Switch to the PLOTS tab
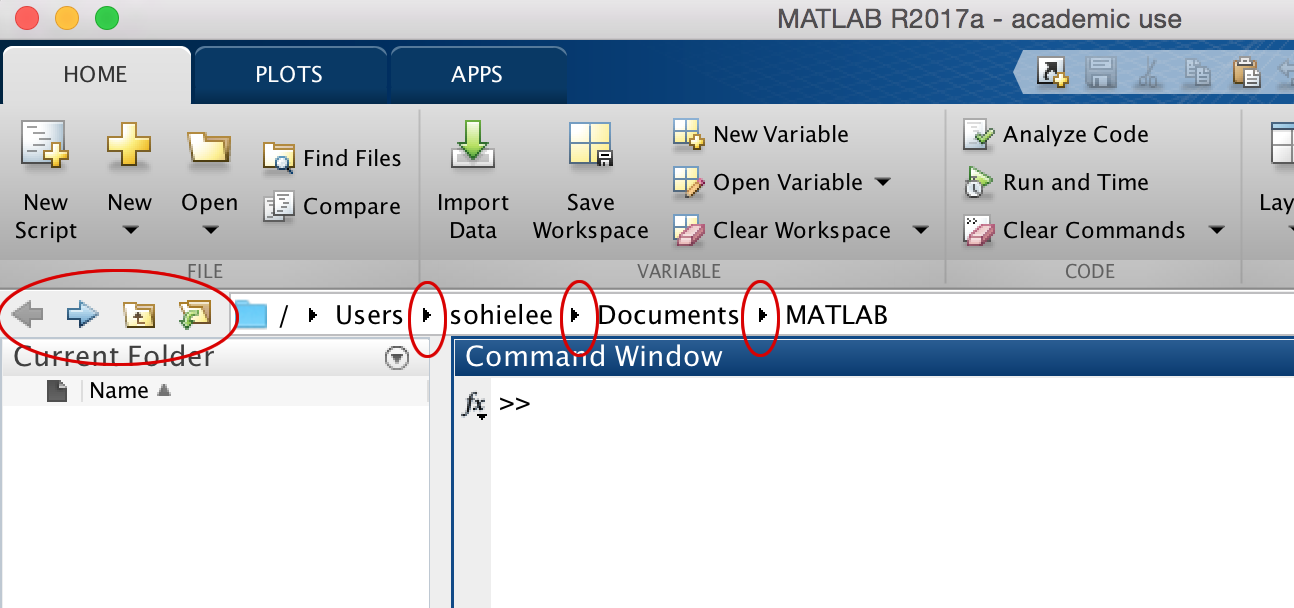 pos(288,73)
